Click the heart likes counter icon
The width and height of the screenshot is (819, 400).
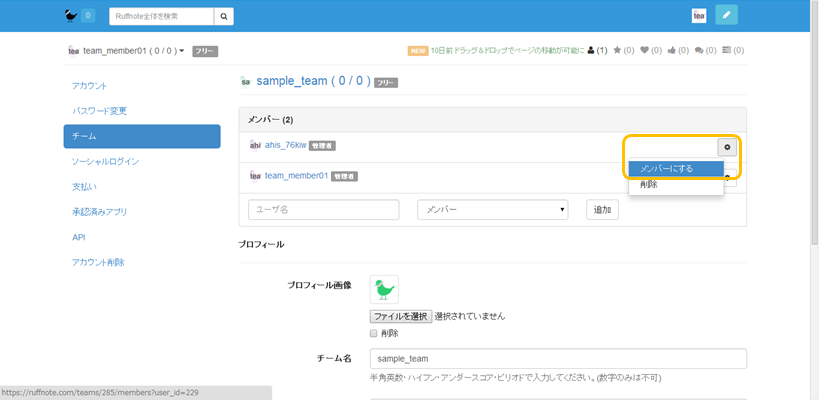(644, 50)
